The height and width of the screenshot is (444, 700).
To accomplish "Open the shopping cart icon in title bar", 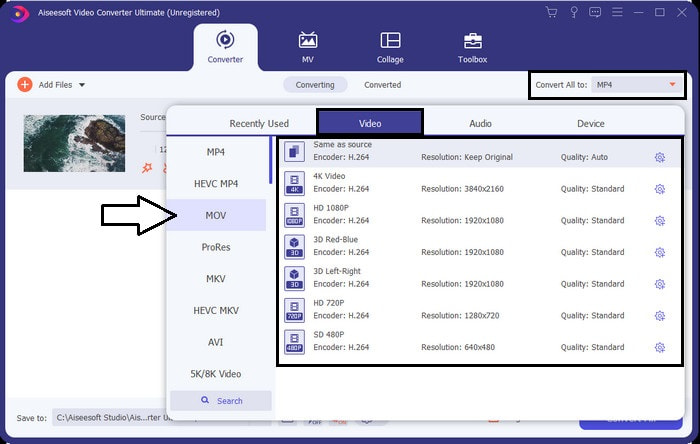I will point(551,12).
